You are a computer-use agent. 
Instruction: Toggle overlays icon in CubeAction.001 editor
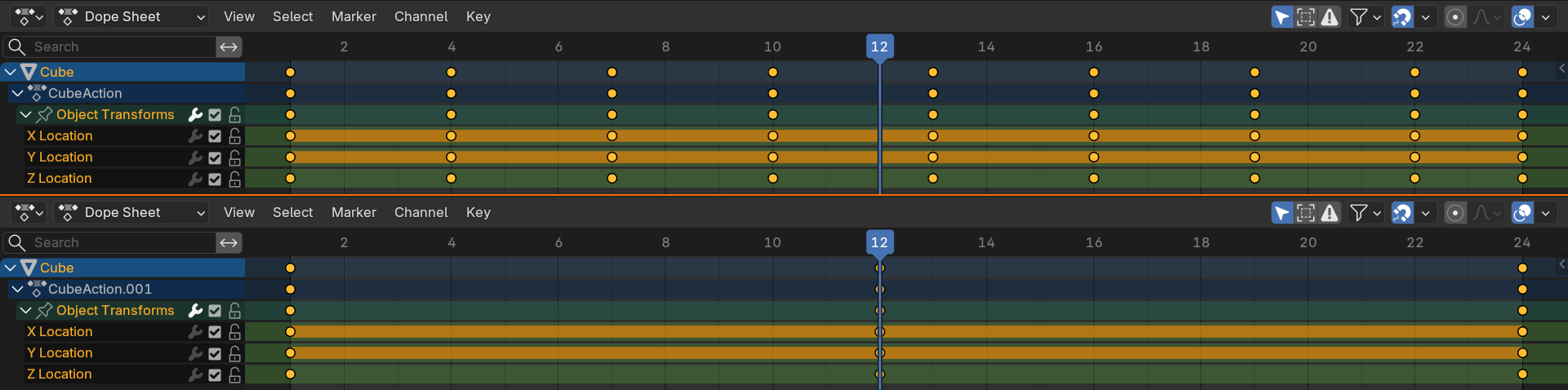click(1522, 212)
